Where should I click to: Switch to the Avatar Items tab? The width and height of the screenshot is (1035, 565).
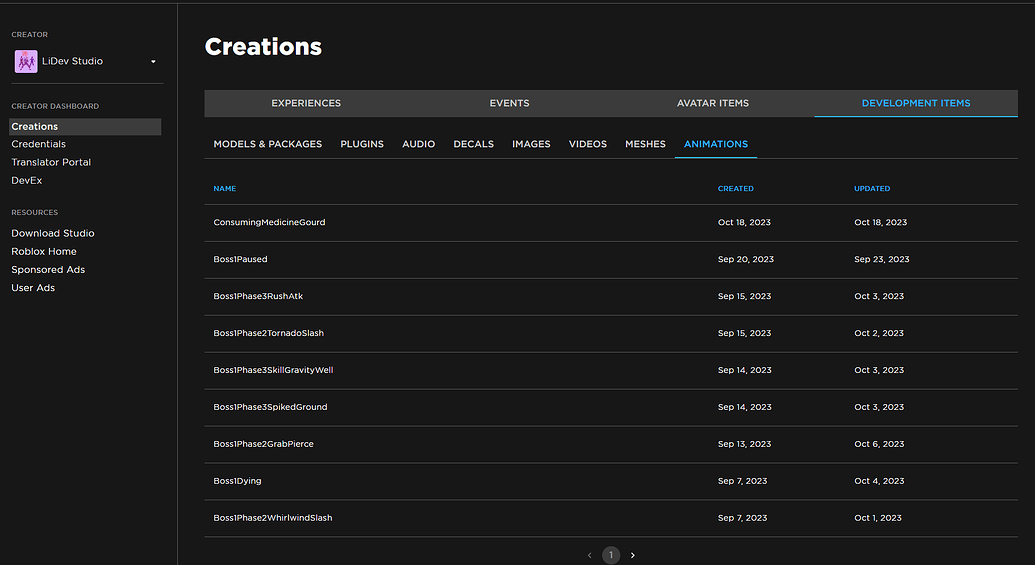(713, 103)
